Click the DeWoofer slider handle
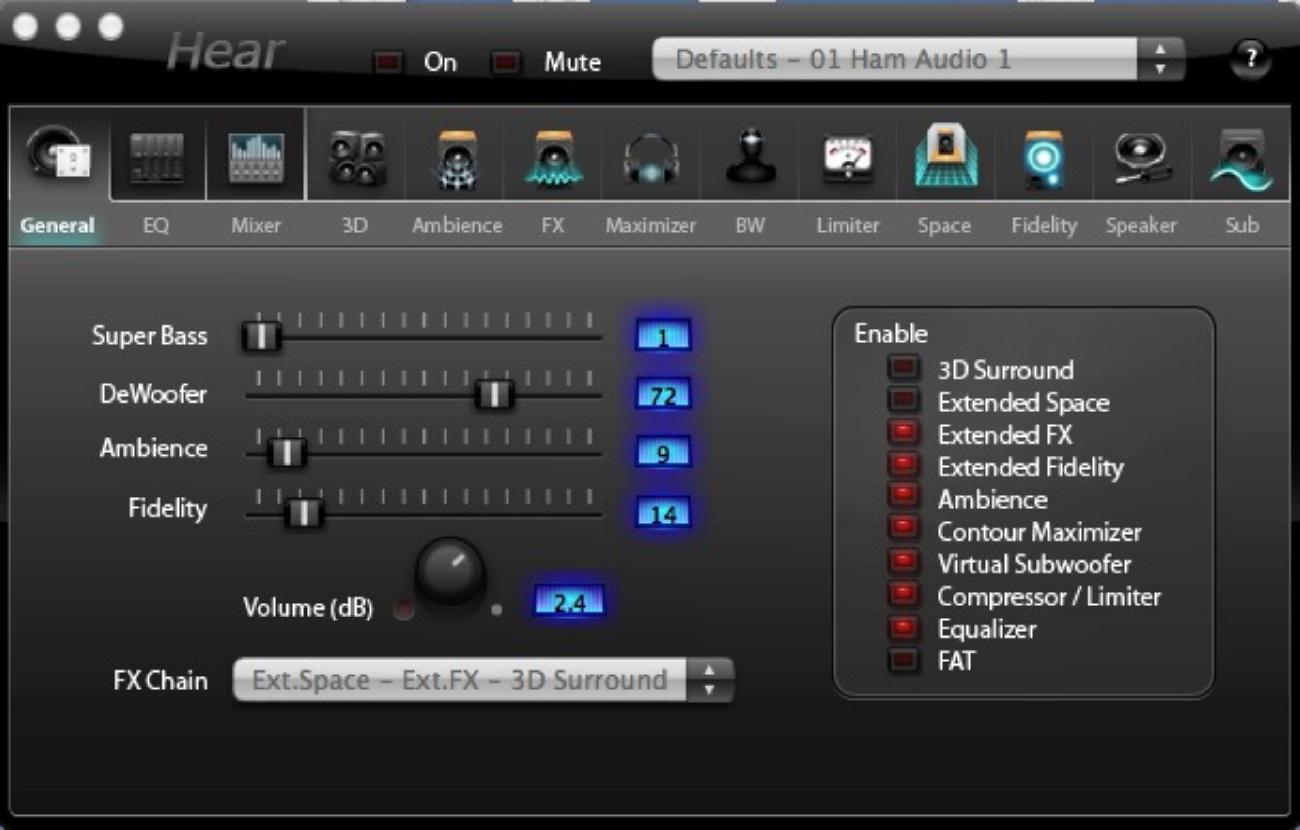This screenshot has height=830, width=1300. (x=494, y=394)
